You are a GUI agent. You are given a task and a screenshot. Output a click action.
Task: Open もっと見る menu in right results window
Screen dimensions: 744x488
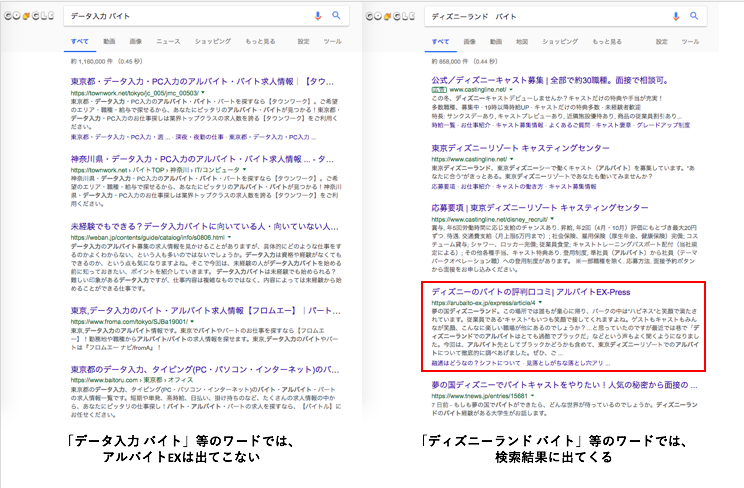tap(607, 42)
